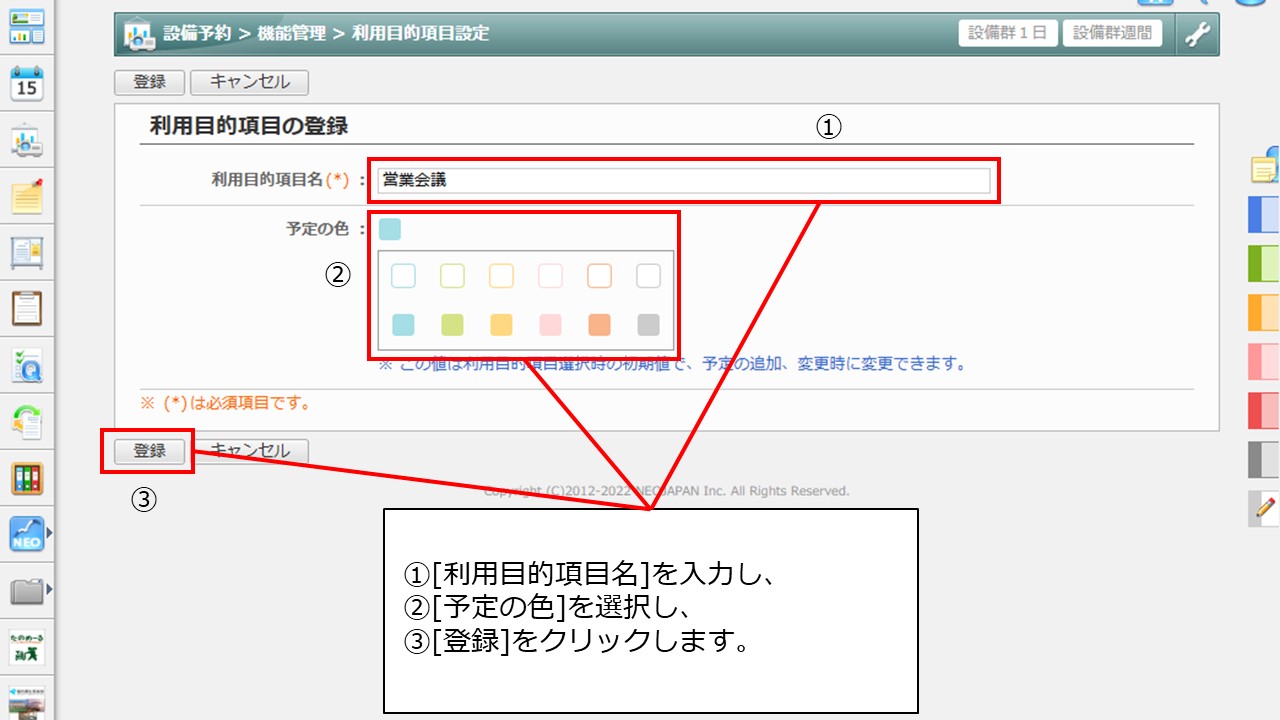Go to 機能管理 in the breadcrumb
The height and width of the screenshot is (720, 1280).
pos(292,34)
